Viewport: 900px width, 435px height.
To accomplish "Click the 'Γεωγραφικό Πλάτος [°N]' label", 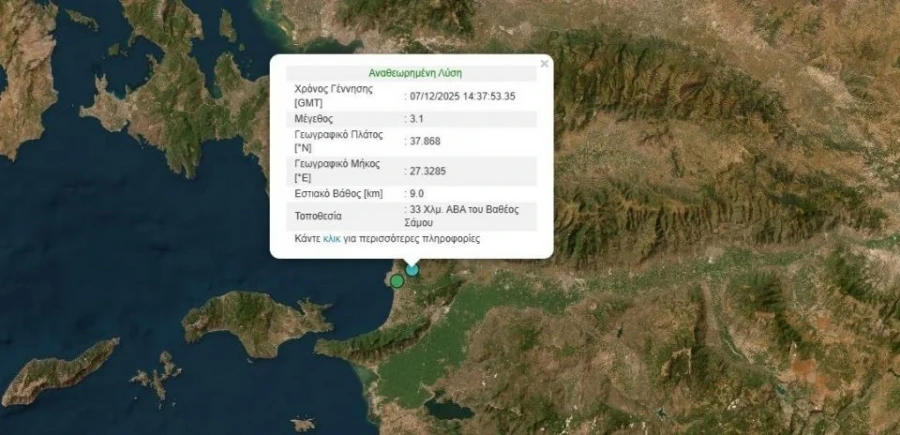I will point(338,141).
